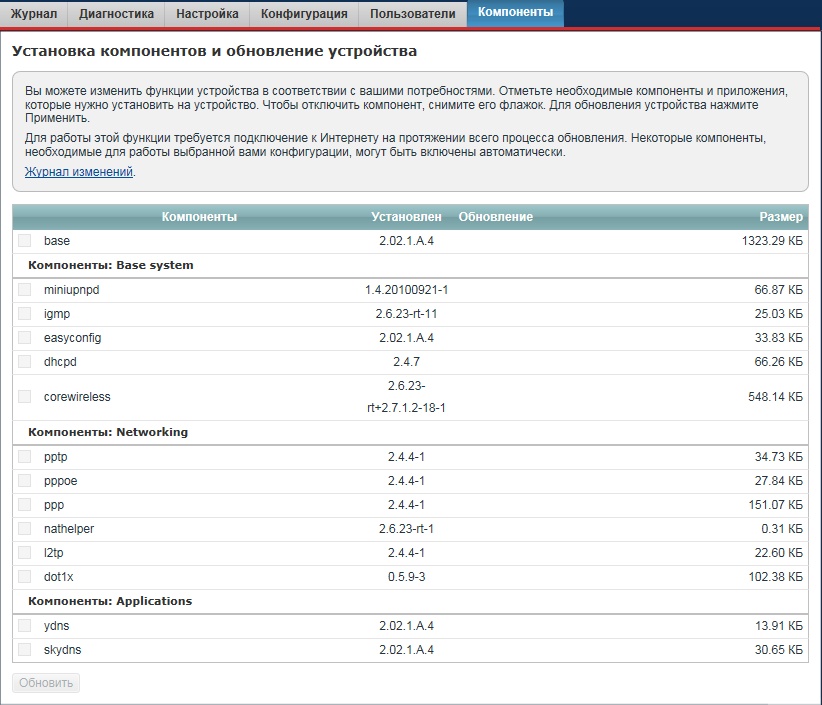
Task: Tick the easyconfig checkbox
Action: pyautogui.click(x=24, y=338)
